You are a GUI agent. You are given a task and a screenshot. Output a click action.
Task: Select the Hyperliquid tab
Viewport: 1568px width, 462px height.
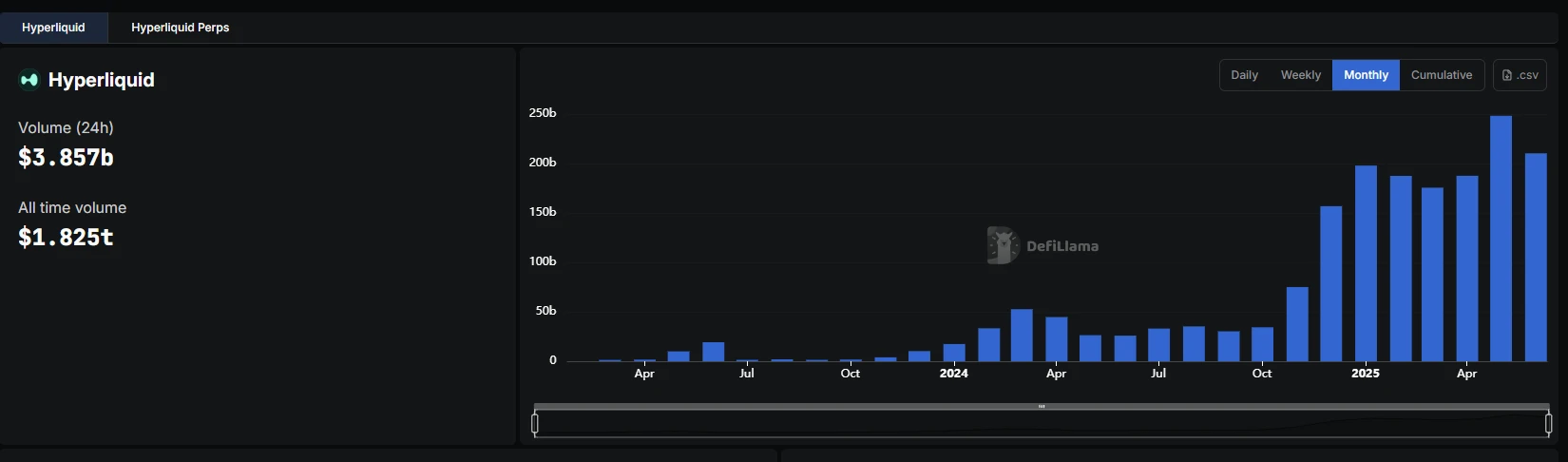(53, 28)
